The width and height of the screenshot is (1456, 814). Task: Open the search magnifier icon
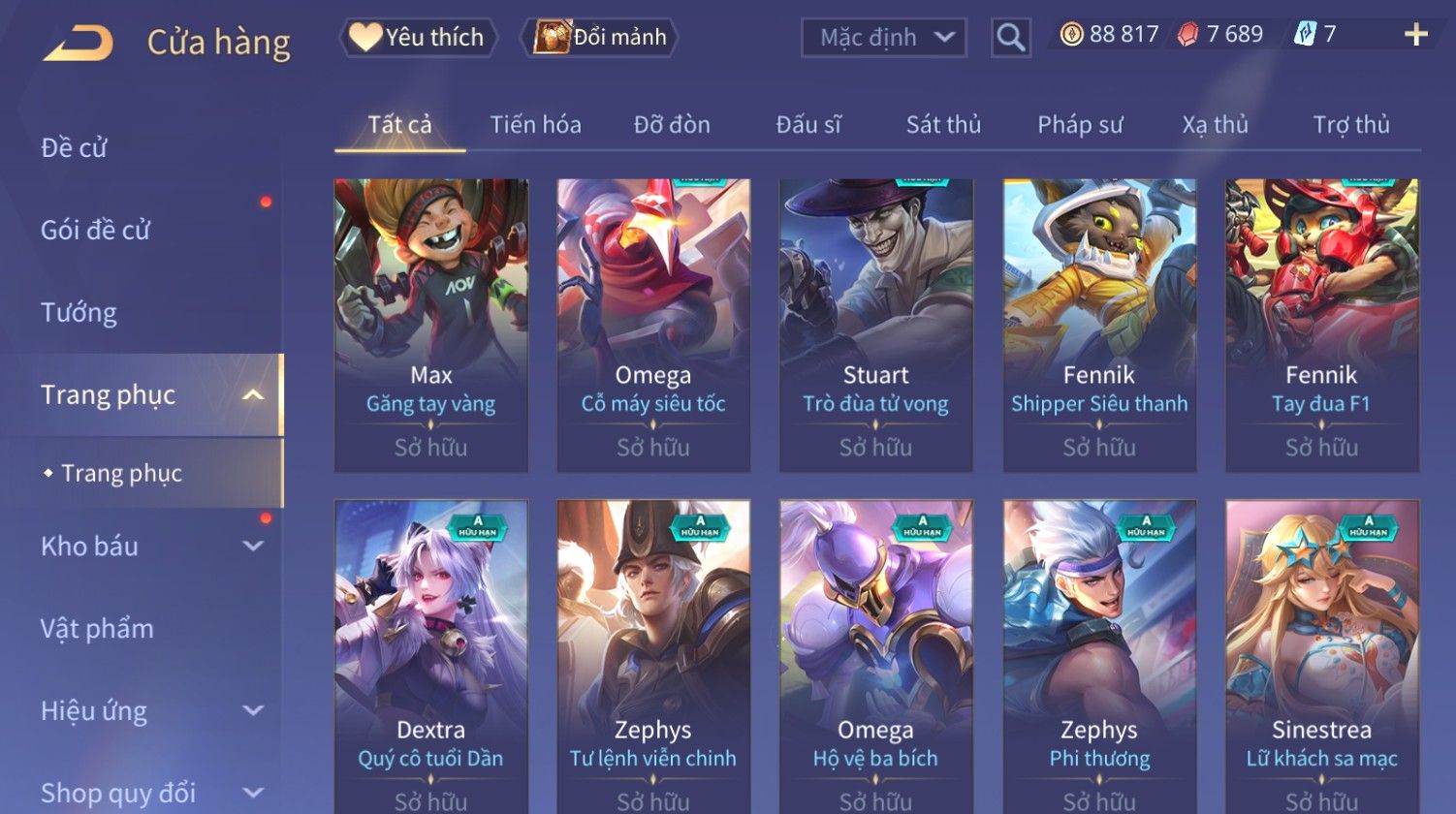(1010, 38)
